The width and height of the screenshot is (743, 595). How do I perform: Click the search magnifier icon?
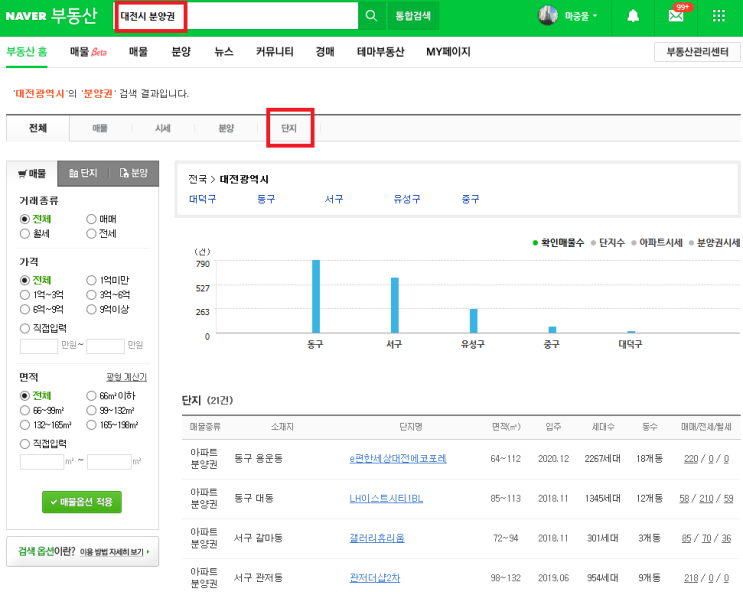point(371,16)
